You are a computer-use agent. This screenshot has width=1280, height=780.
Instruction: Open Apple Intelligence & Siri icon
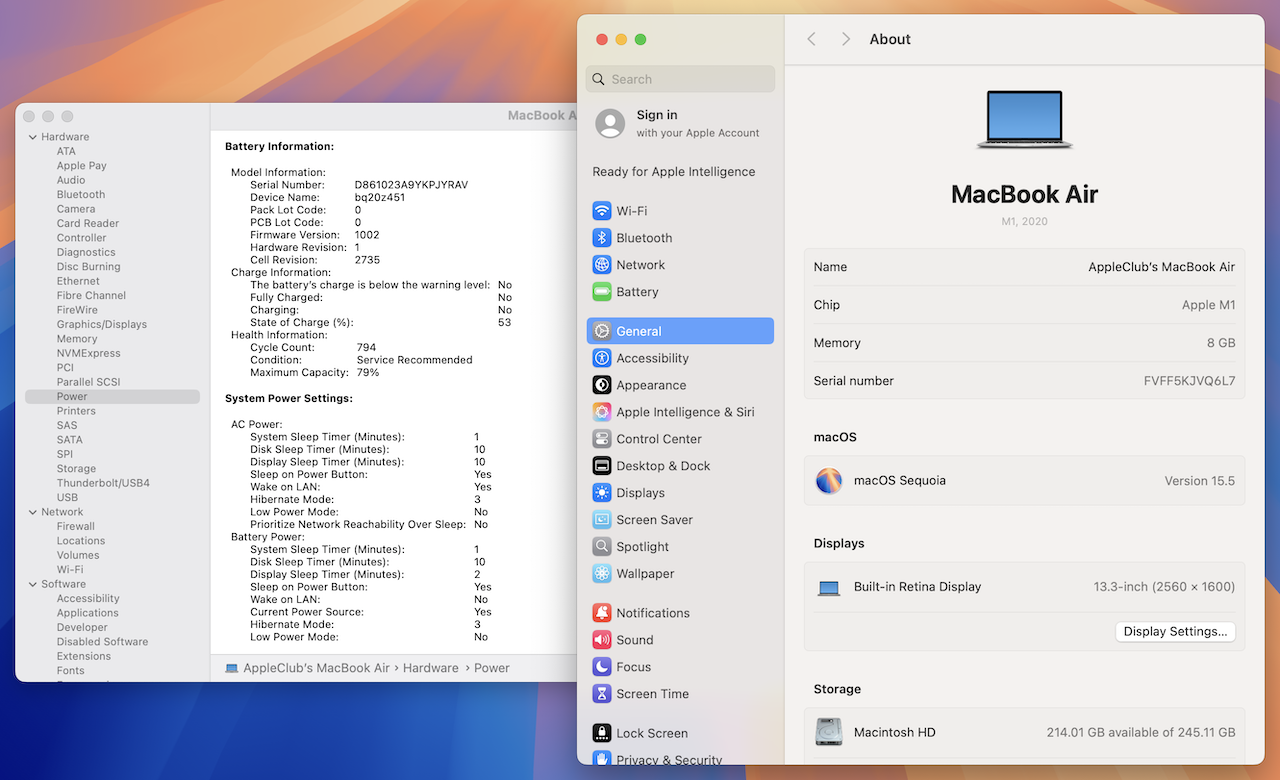601,412
